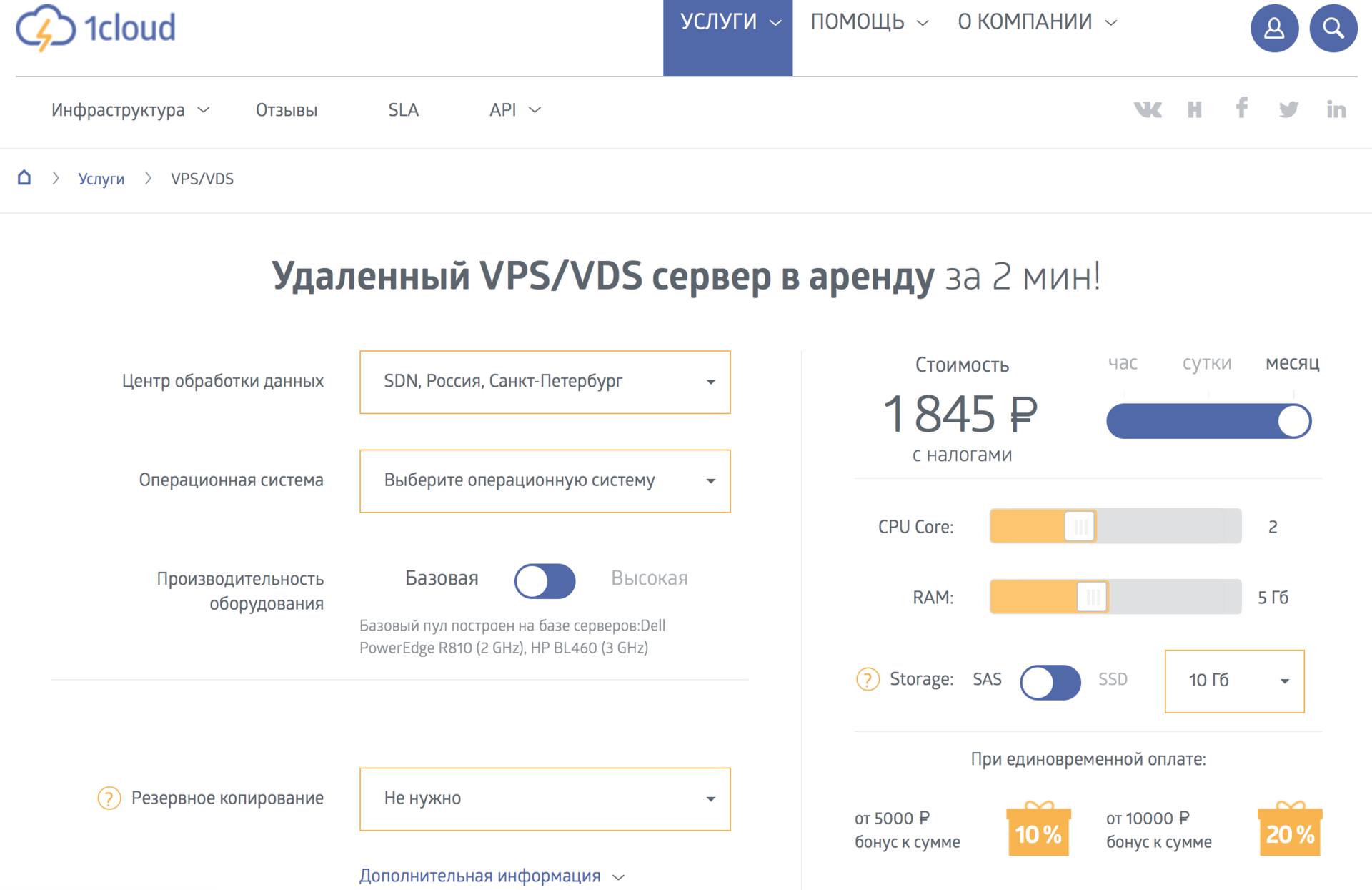Click VPS/VDS breadcrumb item
The height and width of the screenshot is (890, 1372).
tap(202, 179)
